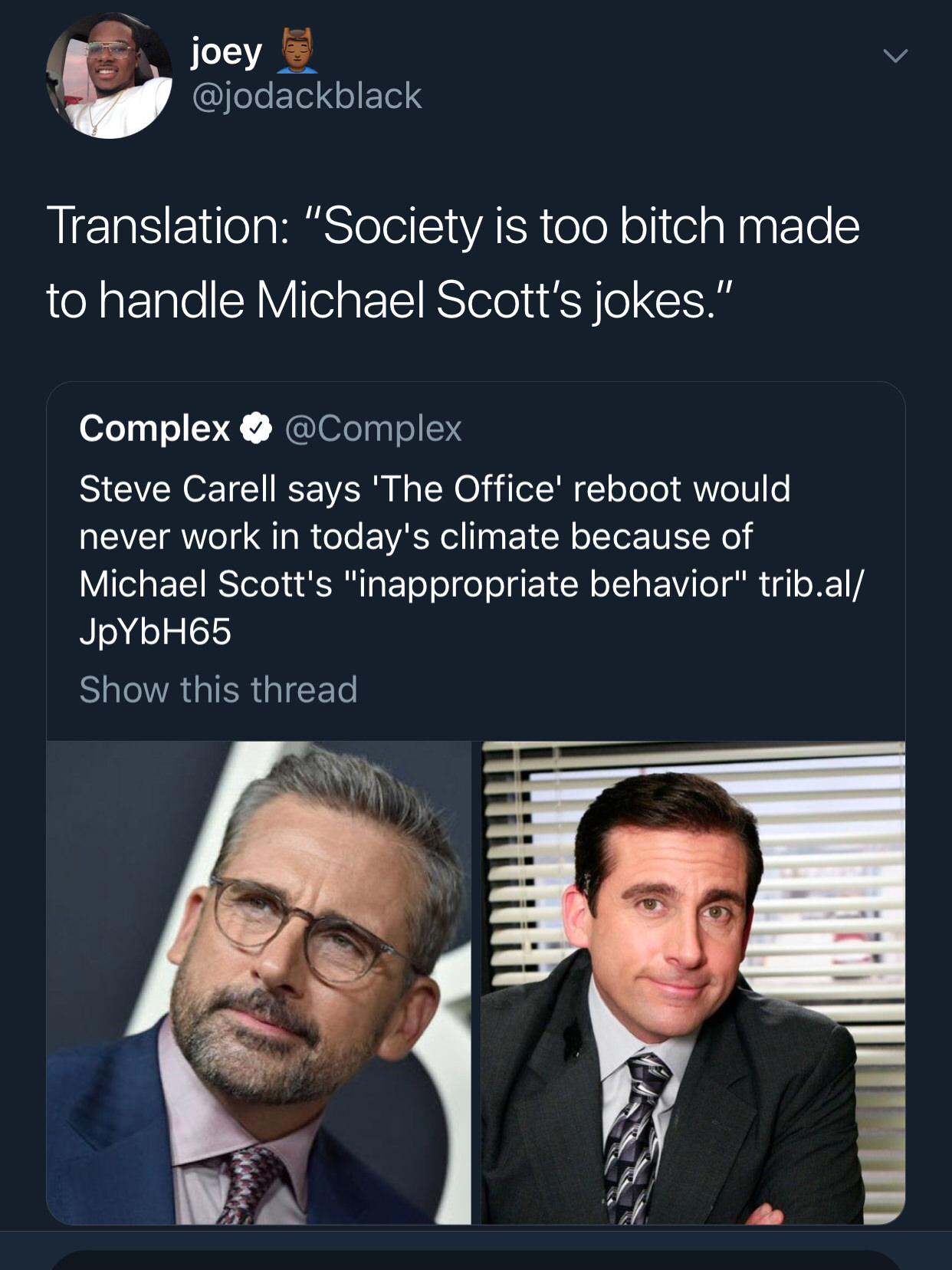Tap the @Complex handle
Screen dimensions: 952x1270
click(x=373, y=428)
